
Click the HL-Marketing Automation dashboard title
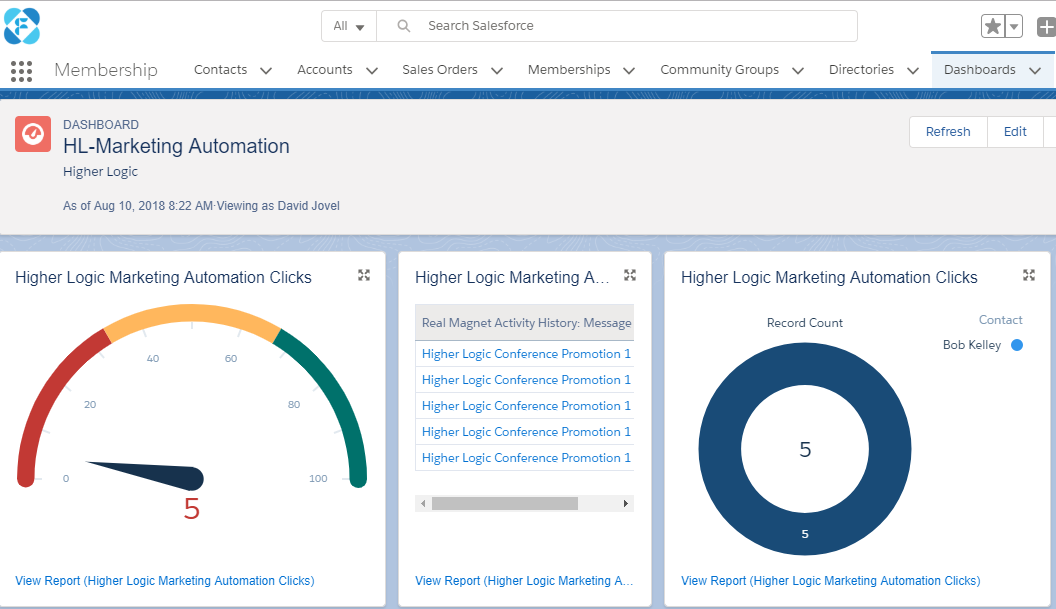click(176, 146)
